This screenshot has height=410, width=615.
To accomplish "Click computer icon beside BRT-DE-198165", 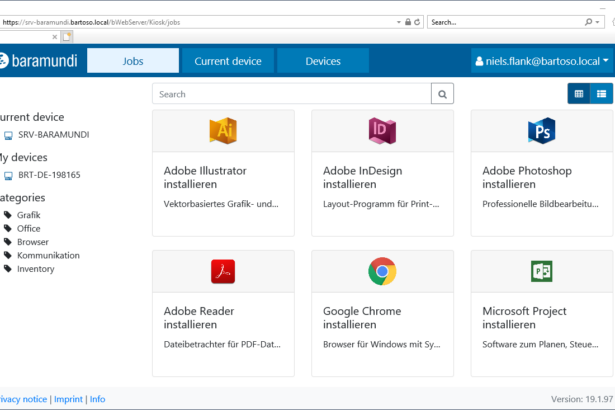I will [8, 176].
